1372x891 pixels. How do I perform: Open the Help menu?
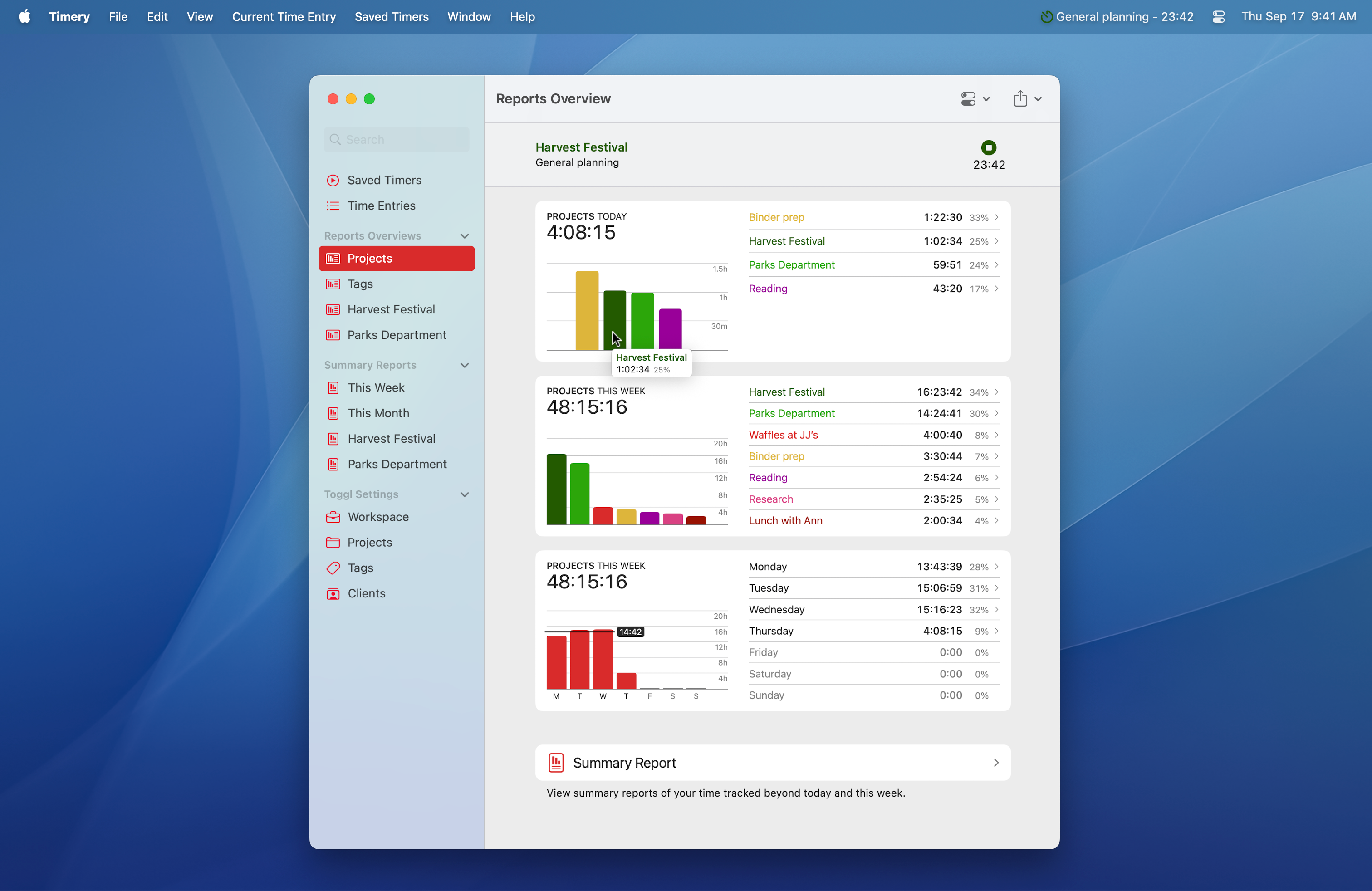(522, 17)
